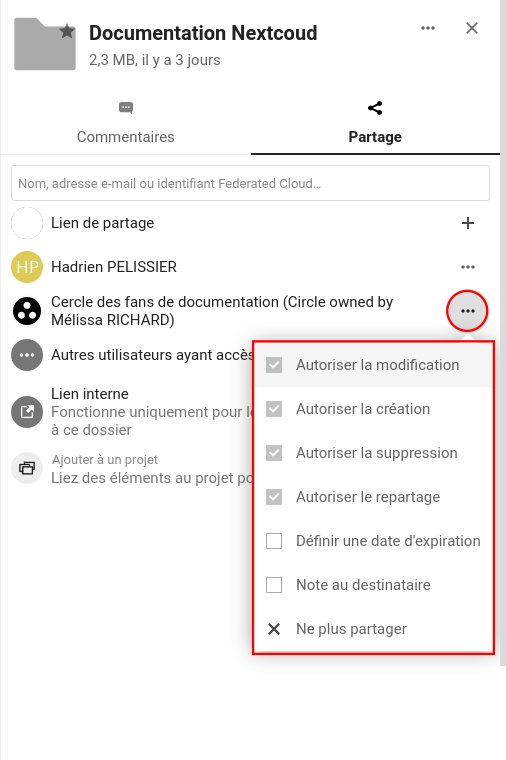Click the starred folder icon for Documentation Nextcoud

tap(45, 44)
